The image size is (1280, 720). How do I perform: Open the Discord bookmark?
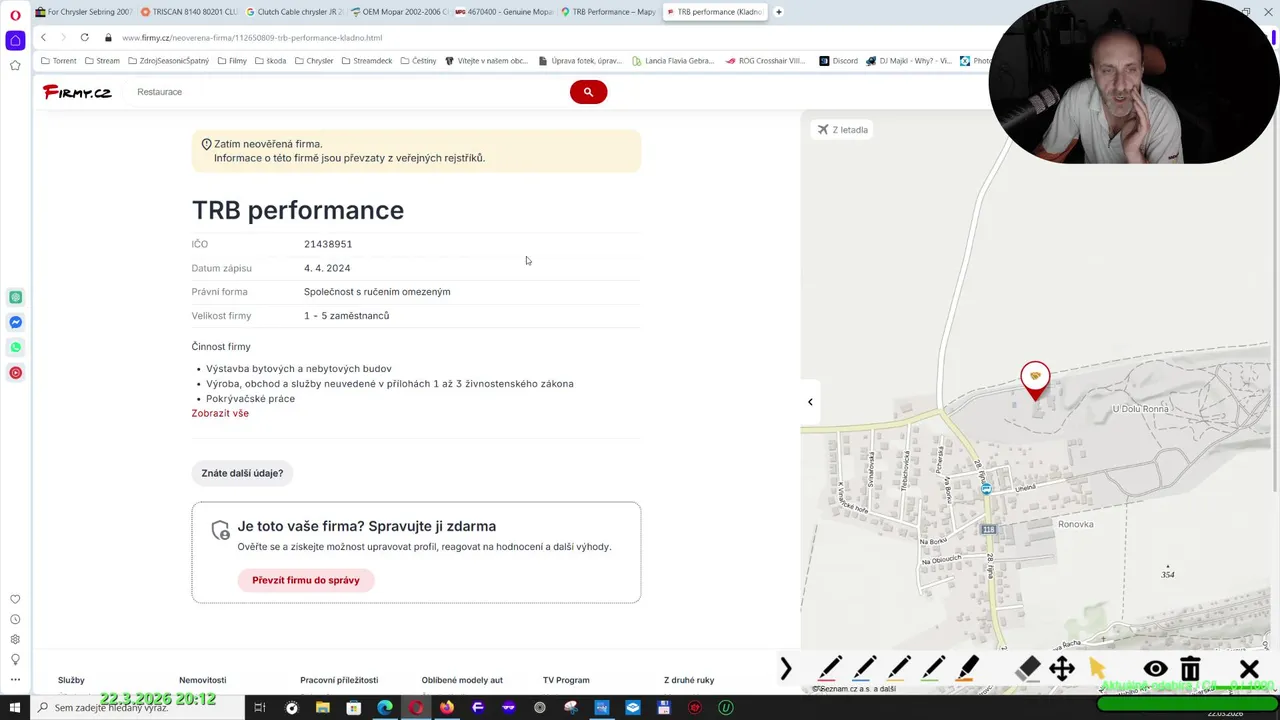pyautogui.click(x=838, y=61)
